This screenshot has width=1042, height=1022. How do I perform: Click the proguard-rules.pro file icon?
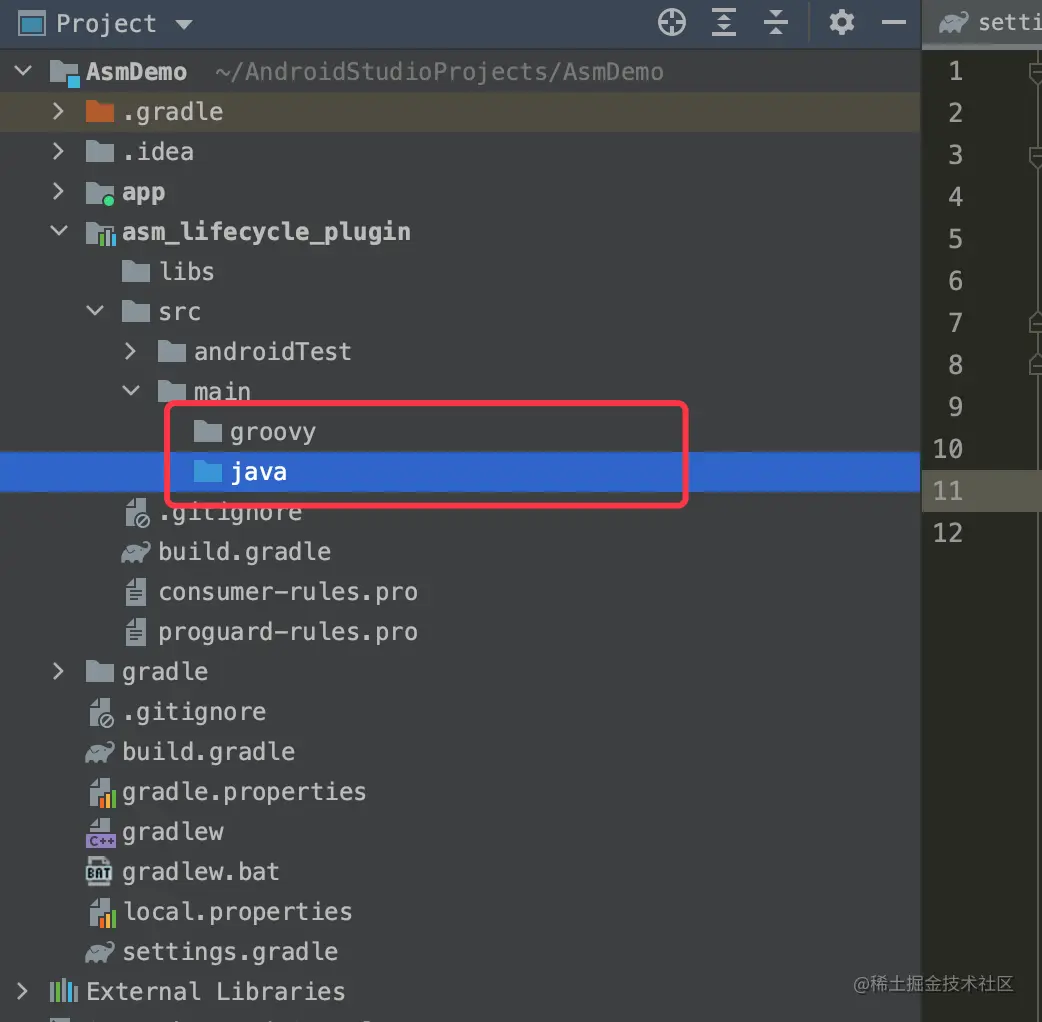[136, 631]
